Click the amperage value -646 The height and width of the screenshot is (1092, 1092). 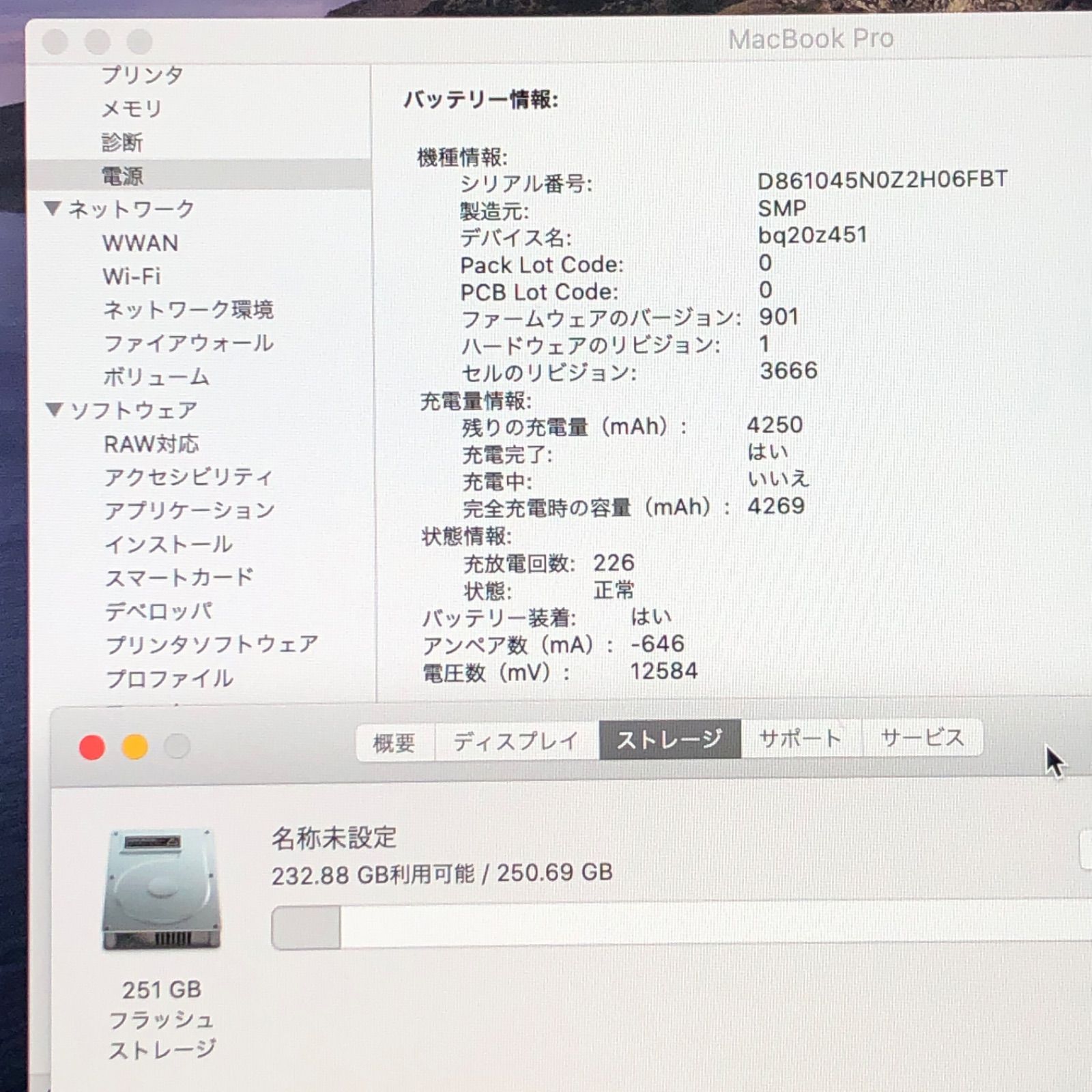tap(657, 644)
